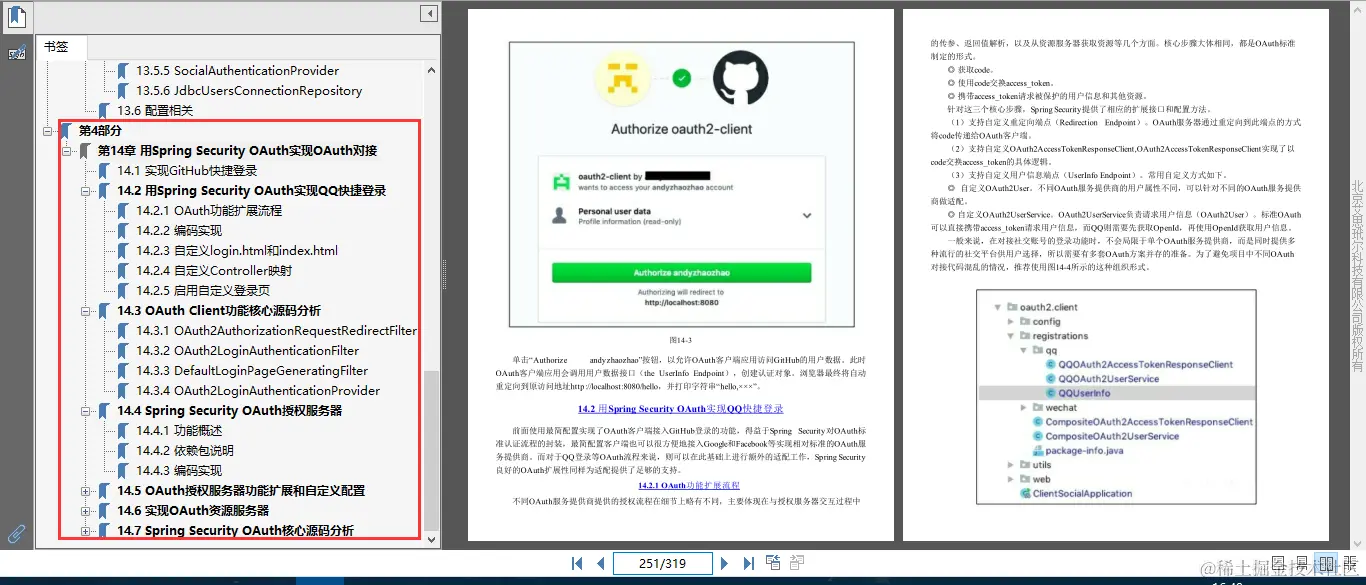1366x585 pixels.
Task: Jump to first page with skip-back icon
Action: coord(577,563)
